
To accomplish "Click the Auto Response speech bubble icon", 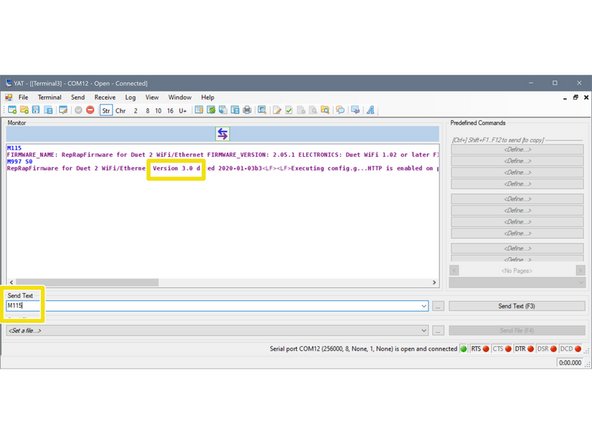I will pyautogui.click(x=340, y=110).
